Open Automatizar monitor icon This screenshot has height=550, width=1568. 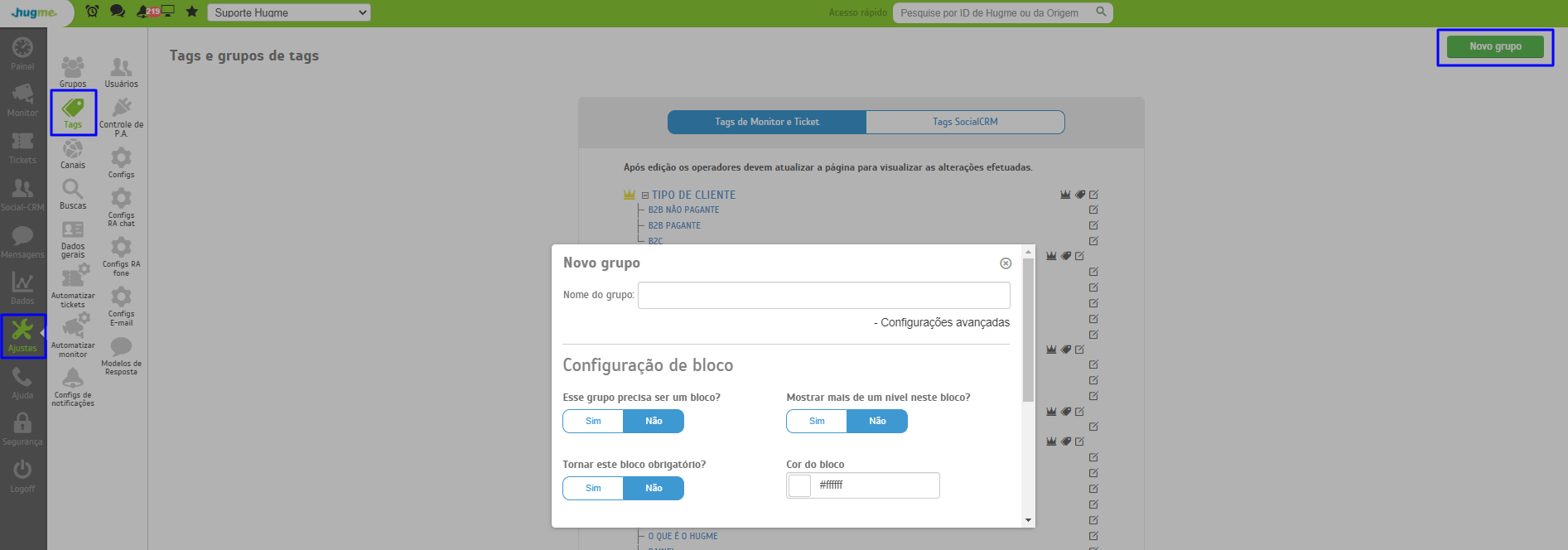coord(73,335)
